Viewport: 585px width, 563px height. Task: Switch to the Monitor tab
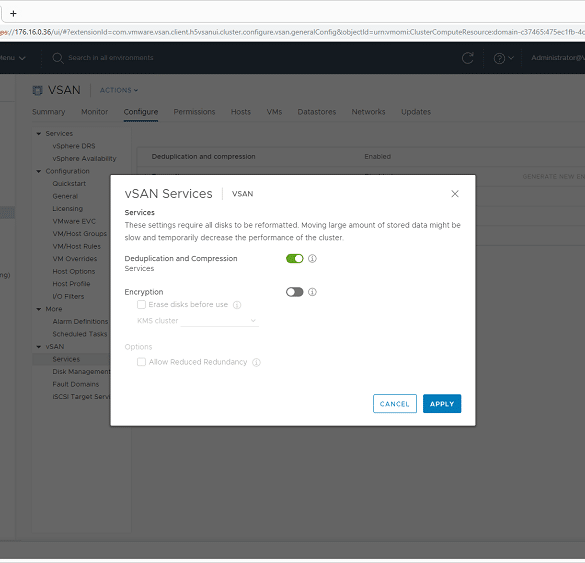pos(95,112)
